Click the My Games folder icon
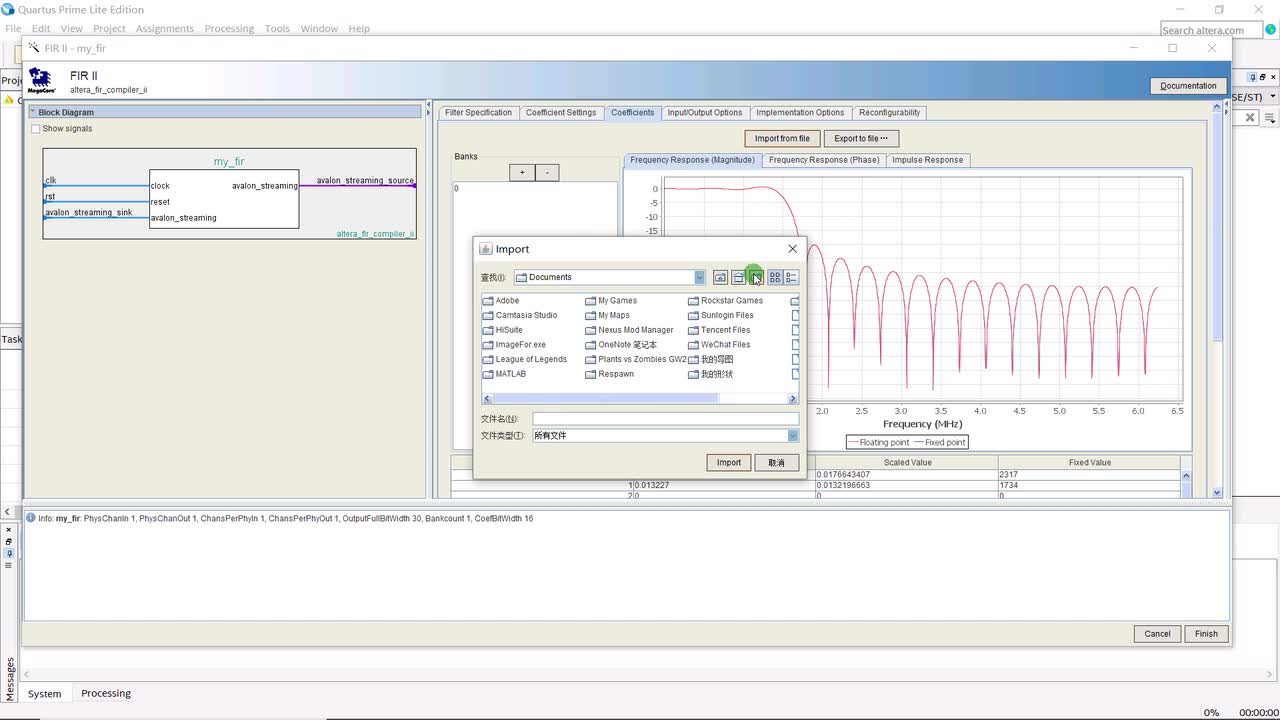The height and width of the screenshot is (720, 1280). click(x=591, y=300)
